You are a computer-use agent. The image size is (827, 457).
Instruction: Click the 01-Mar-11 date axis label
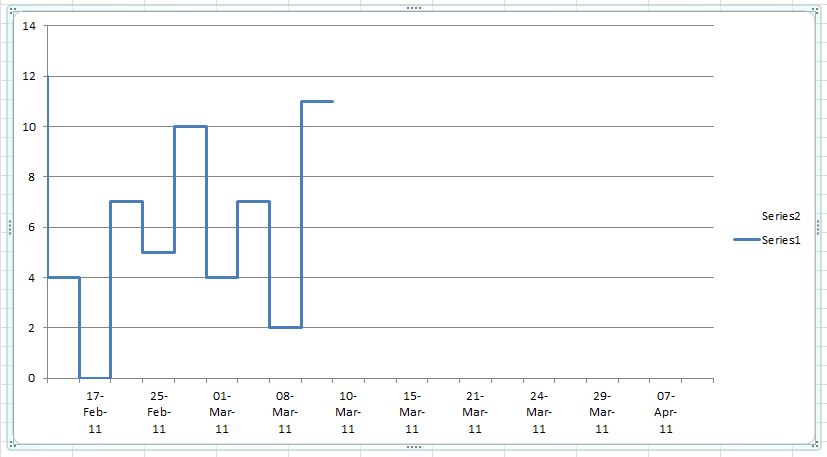click(222, 412)
